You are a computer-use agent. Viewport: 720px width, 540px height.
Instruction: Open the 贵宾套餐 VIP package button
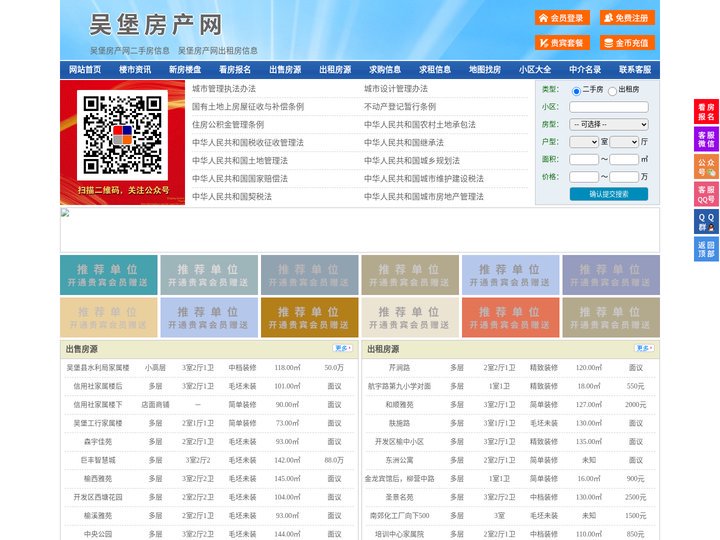(562, 43)
